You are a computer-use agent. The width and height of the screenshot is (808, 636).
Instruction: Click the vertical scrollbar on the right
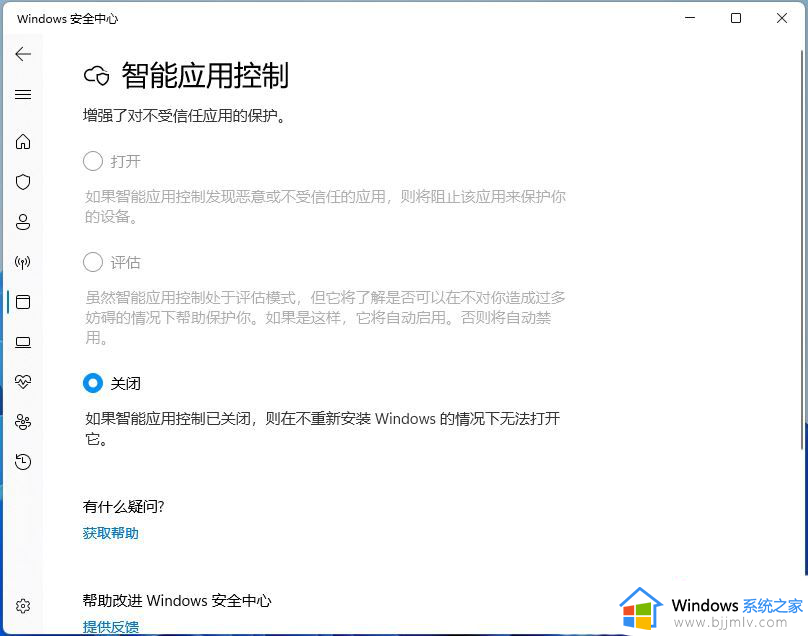pos(802,250)
